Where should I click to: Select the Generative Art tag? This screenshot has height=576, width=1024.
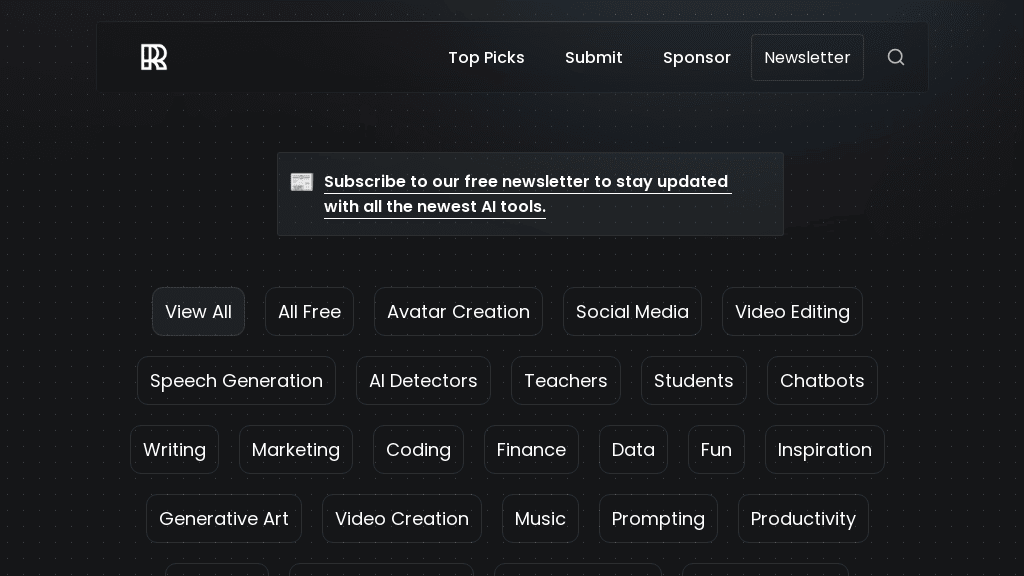[x=224, y=519]
